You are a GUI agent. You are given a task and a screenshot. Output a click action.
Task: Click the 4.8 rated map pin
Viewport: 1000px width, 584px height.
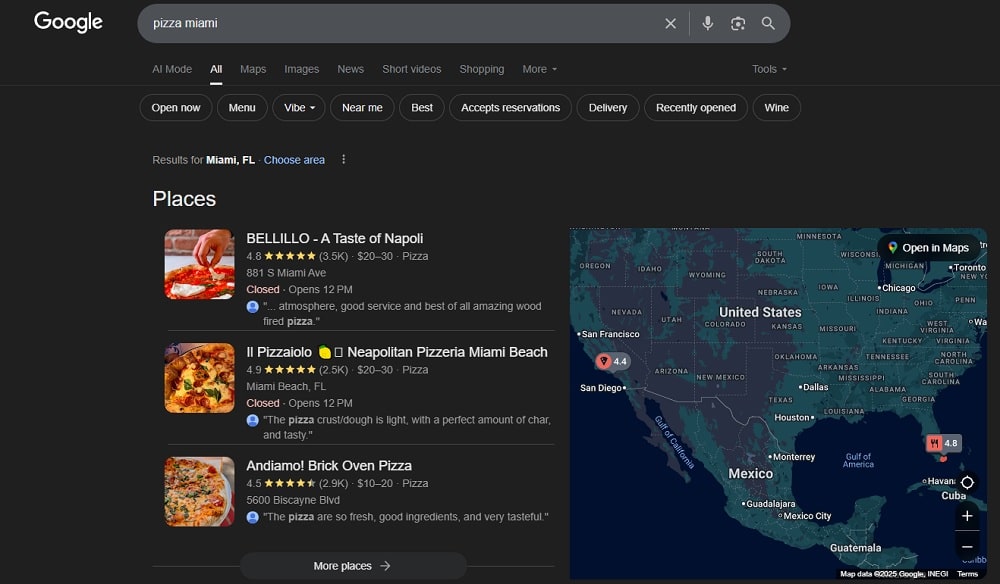pyautogui.click(x=942, y=443)
